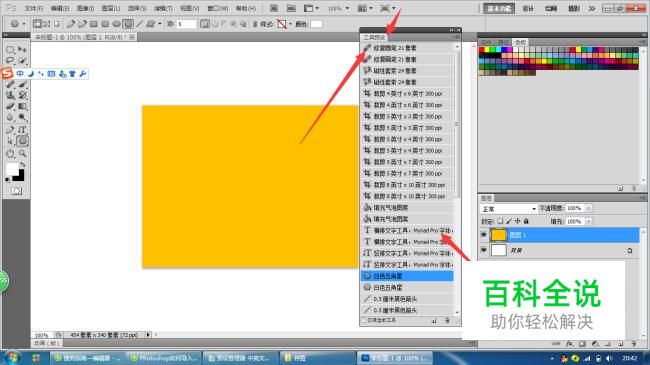Click Shape Layers mode in options bar
Viewport: 650px width, 365px height.
point(38,24)
